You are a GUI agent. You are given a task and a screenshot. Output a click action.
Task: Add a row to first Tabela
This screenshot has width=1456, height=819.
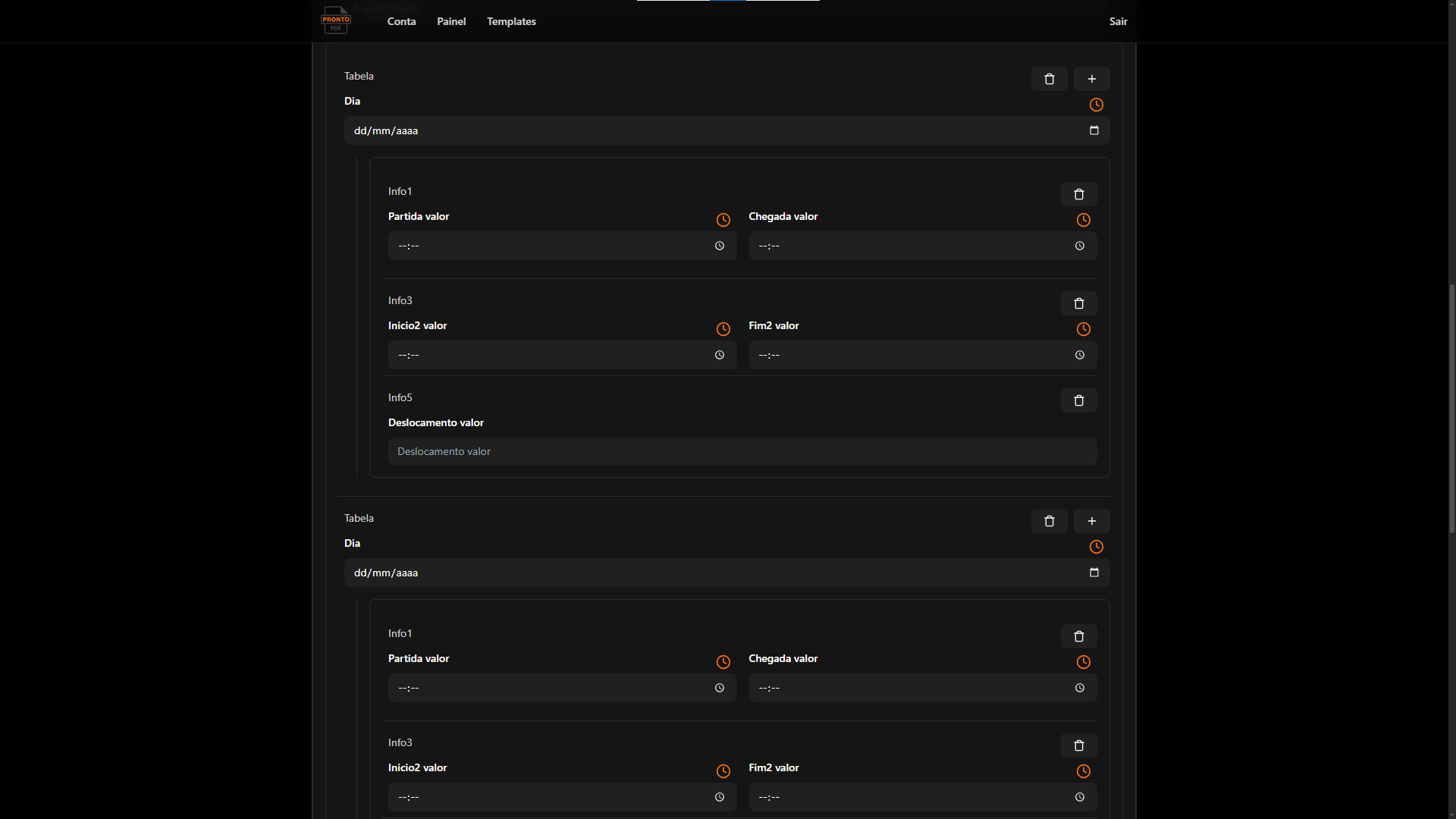pyautogui.click(x=1092, y=79)
